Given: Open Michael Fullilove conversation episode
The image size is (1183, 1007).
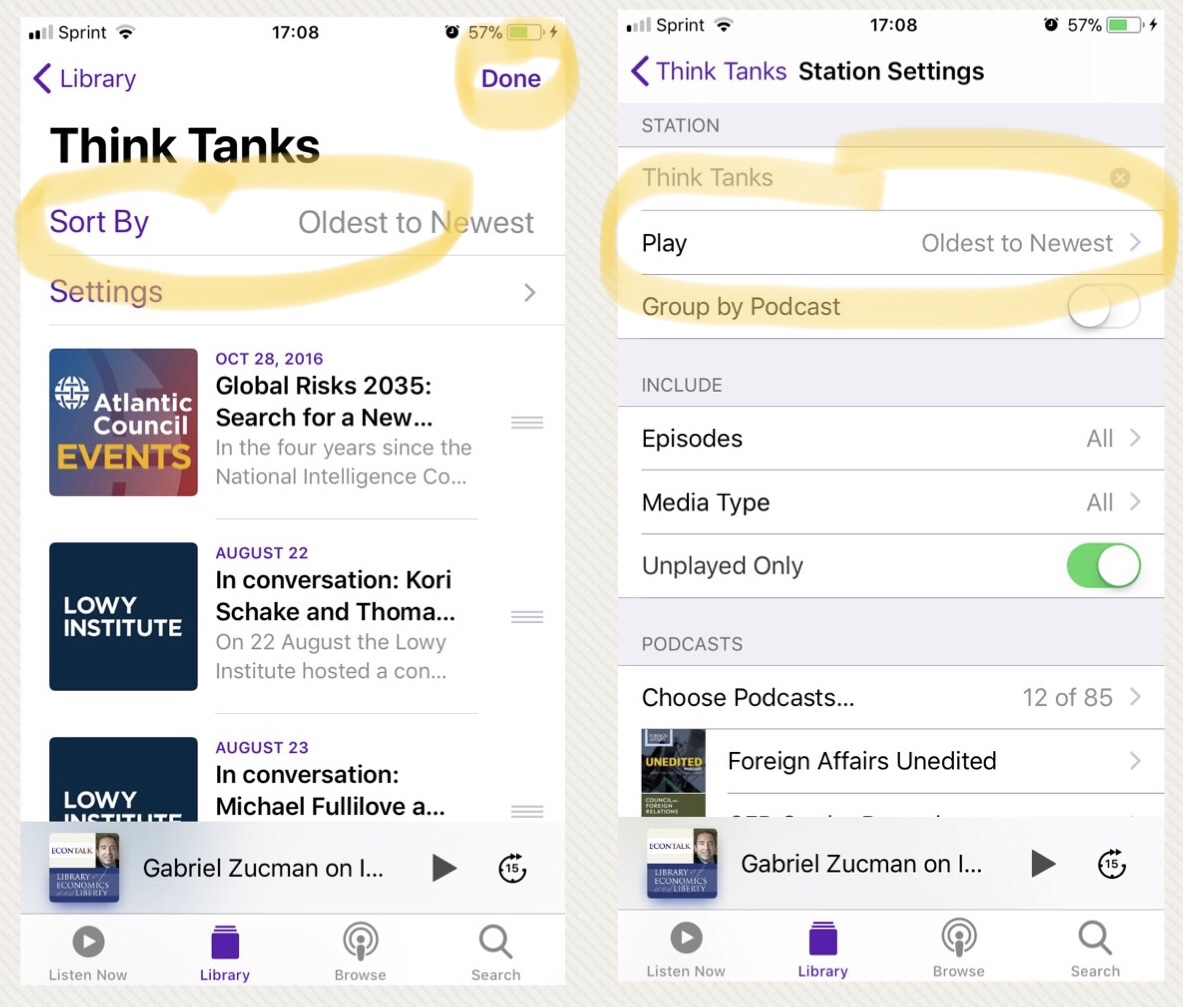Looking at the screenshot, I should click(x=330, y=791).
